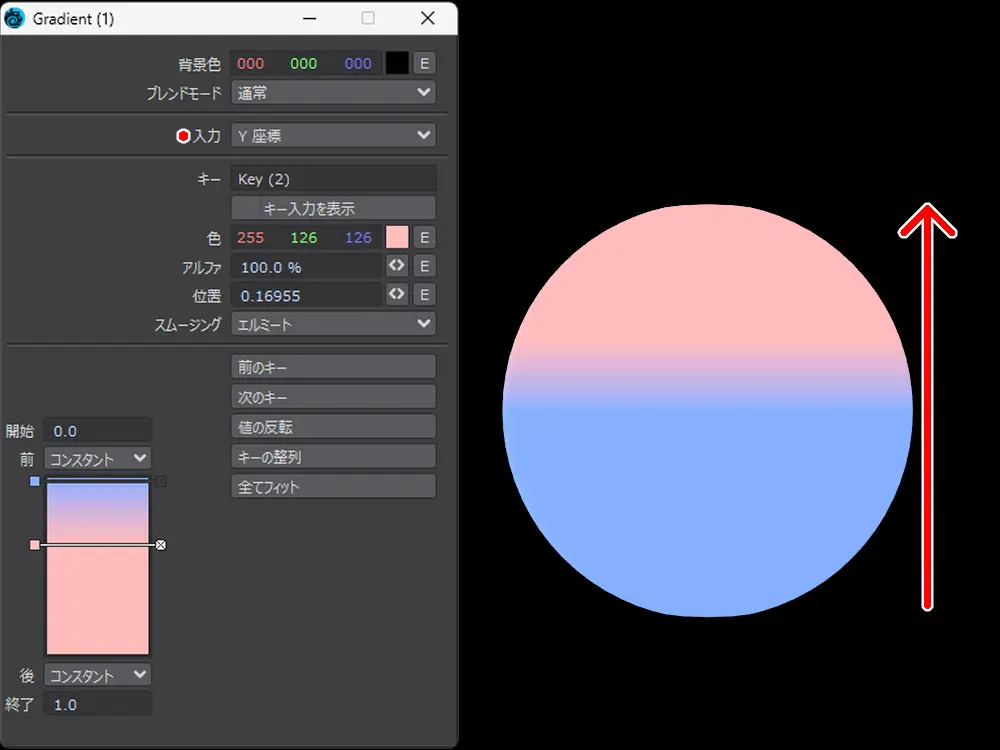The height and width of the screenshot is (750, 1000).
Task: Open the ブレンドモード dropdown
Action: (333, 93)
